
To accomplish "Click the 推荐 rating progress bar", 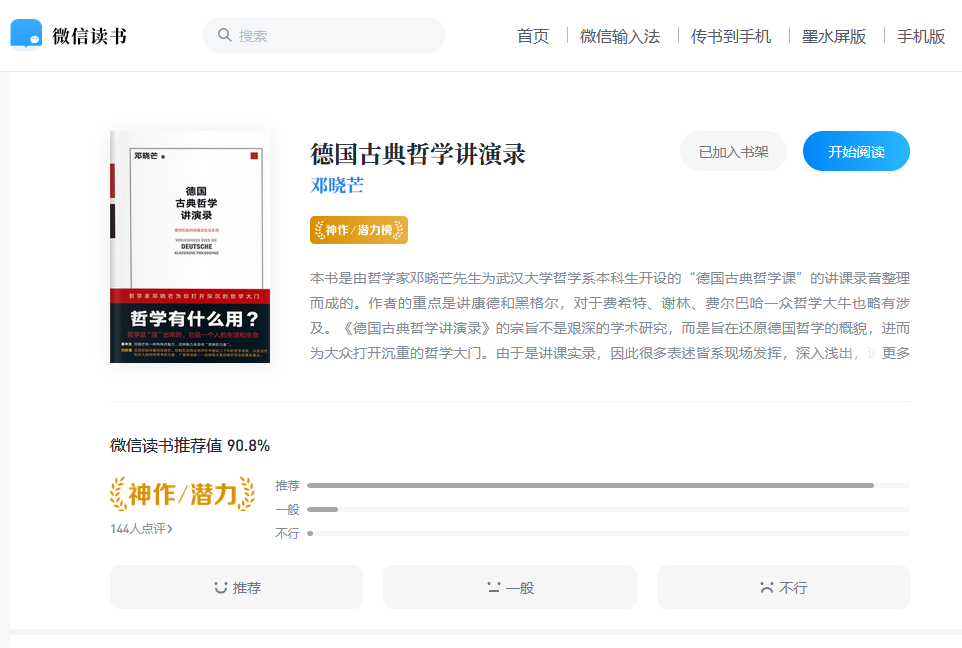I will pos(608,485).
